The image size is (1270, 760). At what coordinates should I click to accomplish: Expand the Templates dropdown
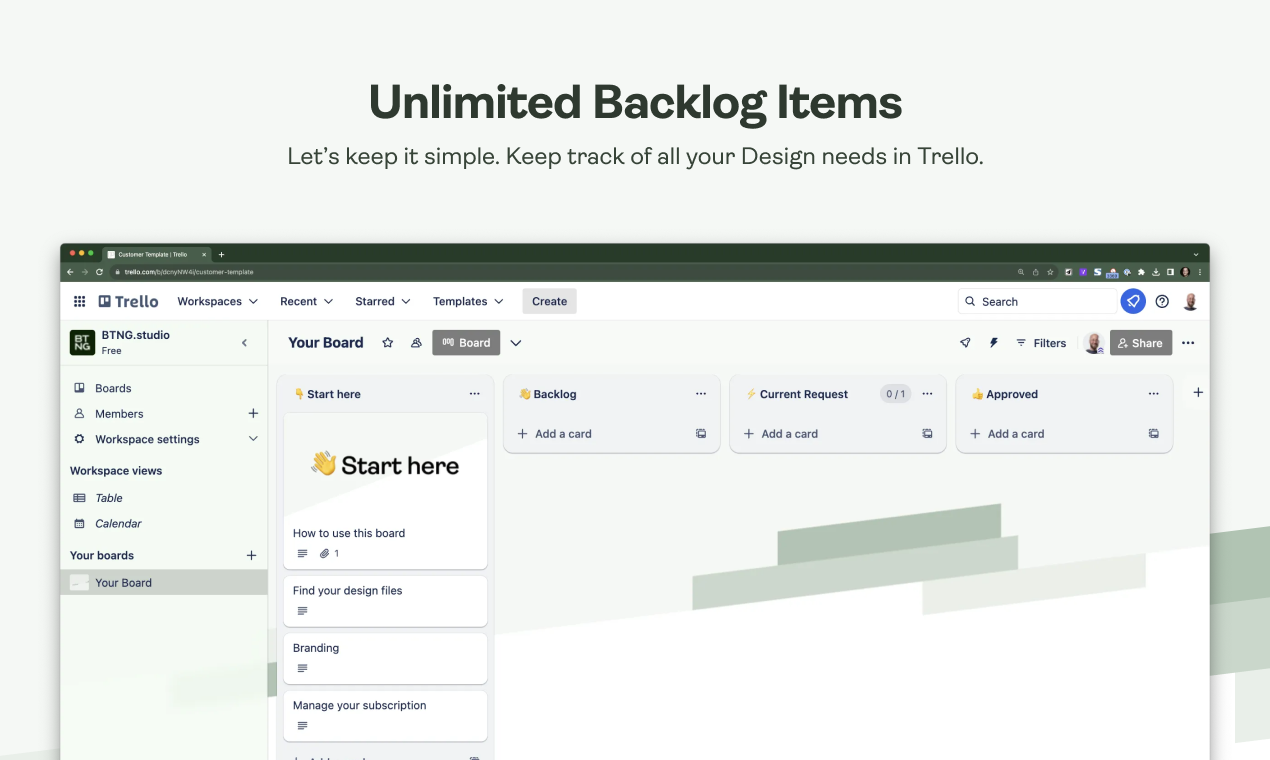click(x=468, y=301)
